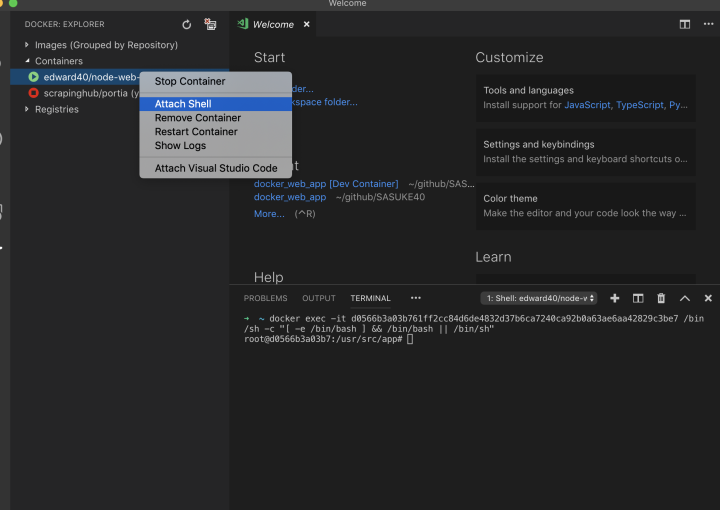720x510 pixels.
Task: Expand Images (Grouped by Repository) node
Action: tap(27, 45)
